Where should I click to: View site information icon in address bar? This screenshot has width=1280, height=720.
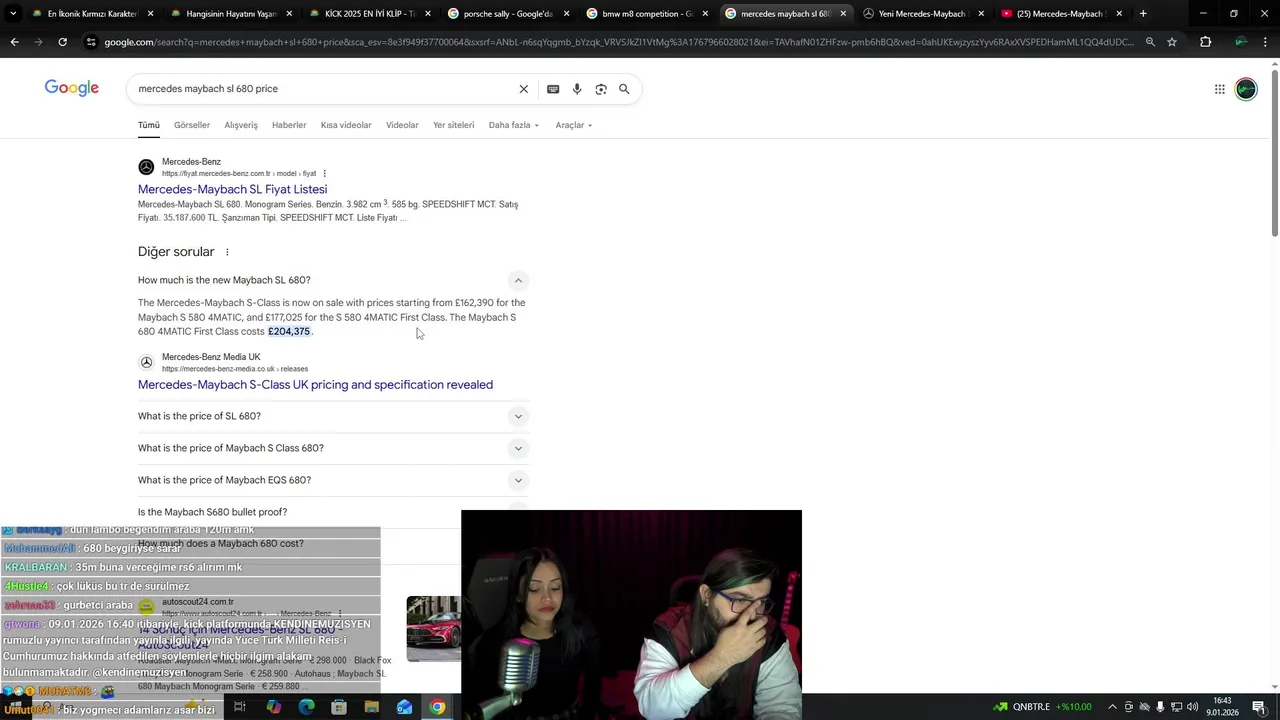click(91, 42)
